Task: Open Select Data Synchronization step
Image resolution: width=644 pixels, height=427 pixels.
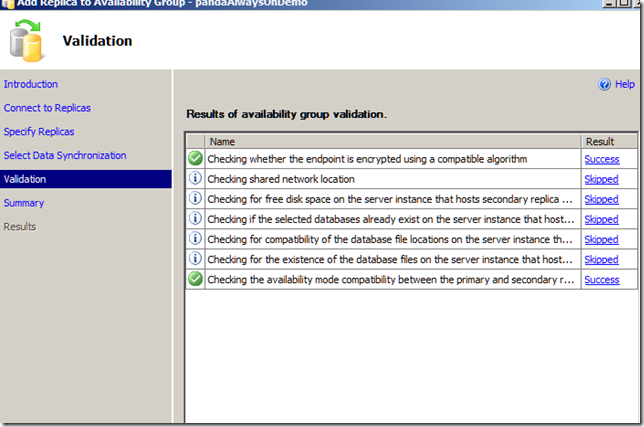Action: point(65,156)
